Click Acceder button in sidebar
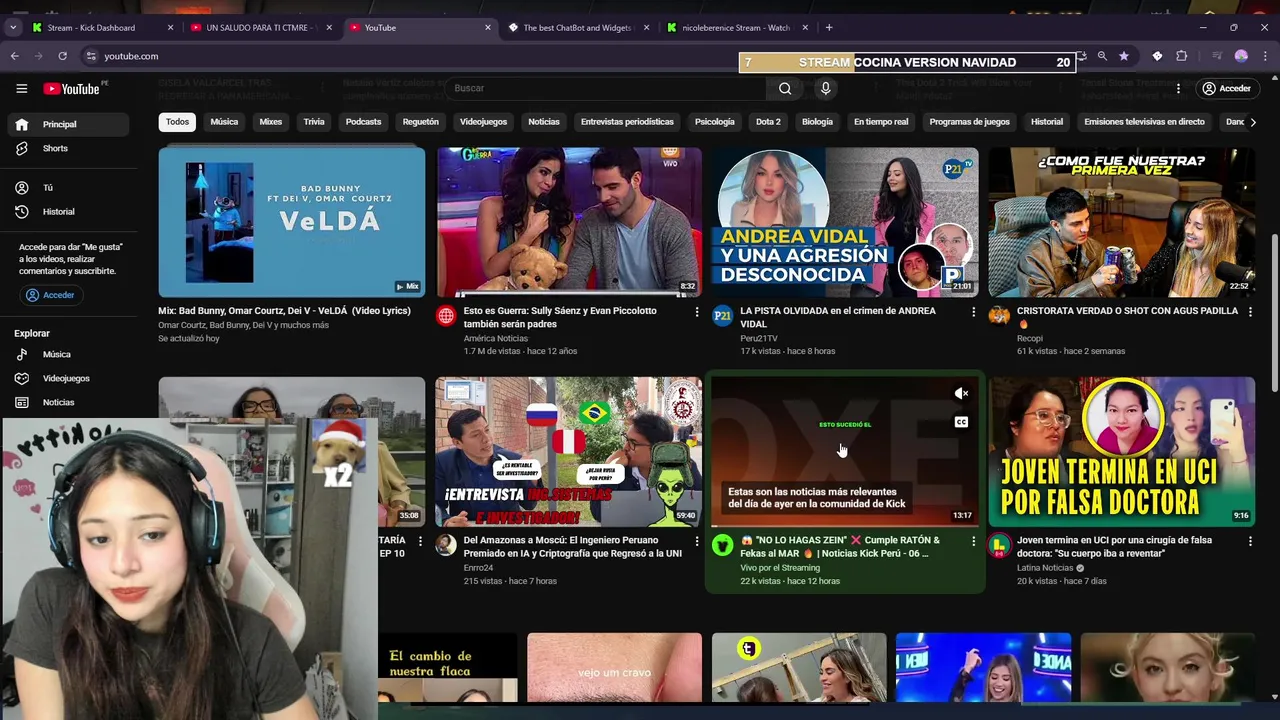Viewport: 1280px width, 720px height. (x=51, y=295)
